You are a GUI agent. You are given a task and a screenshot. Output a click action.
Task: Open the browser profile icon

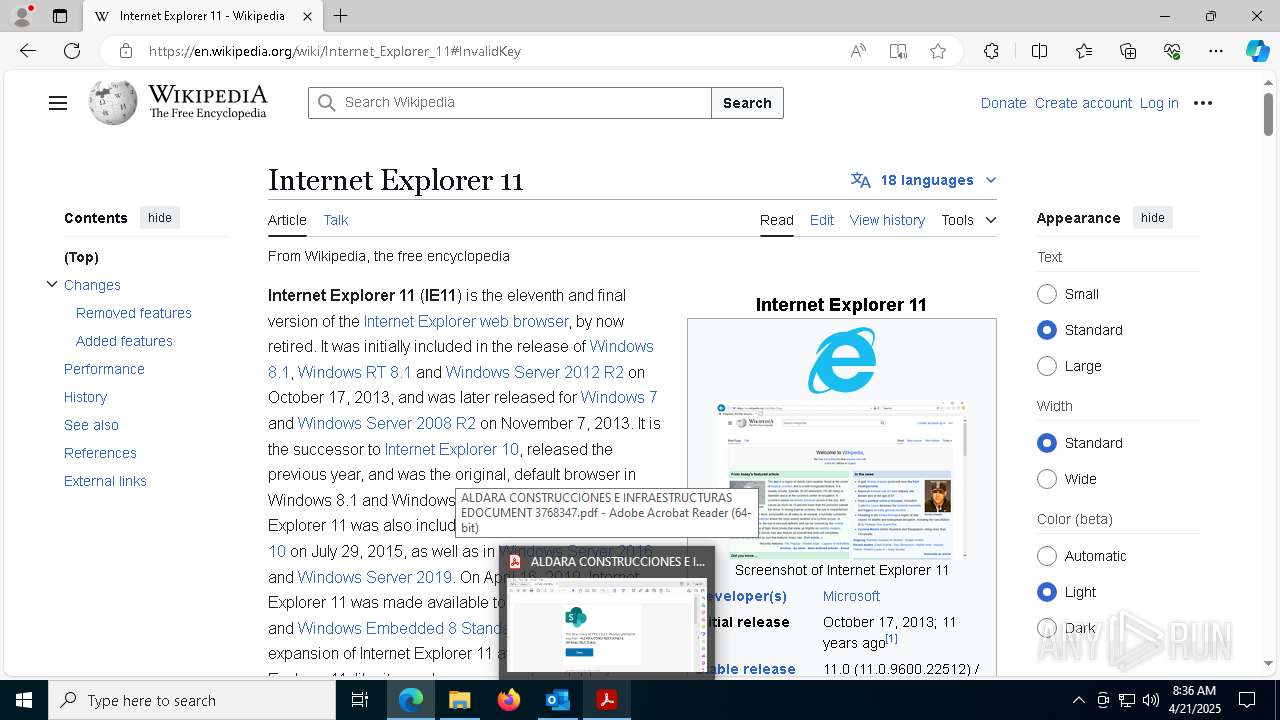[22, 16]
